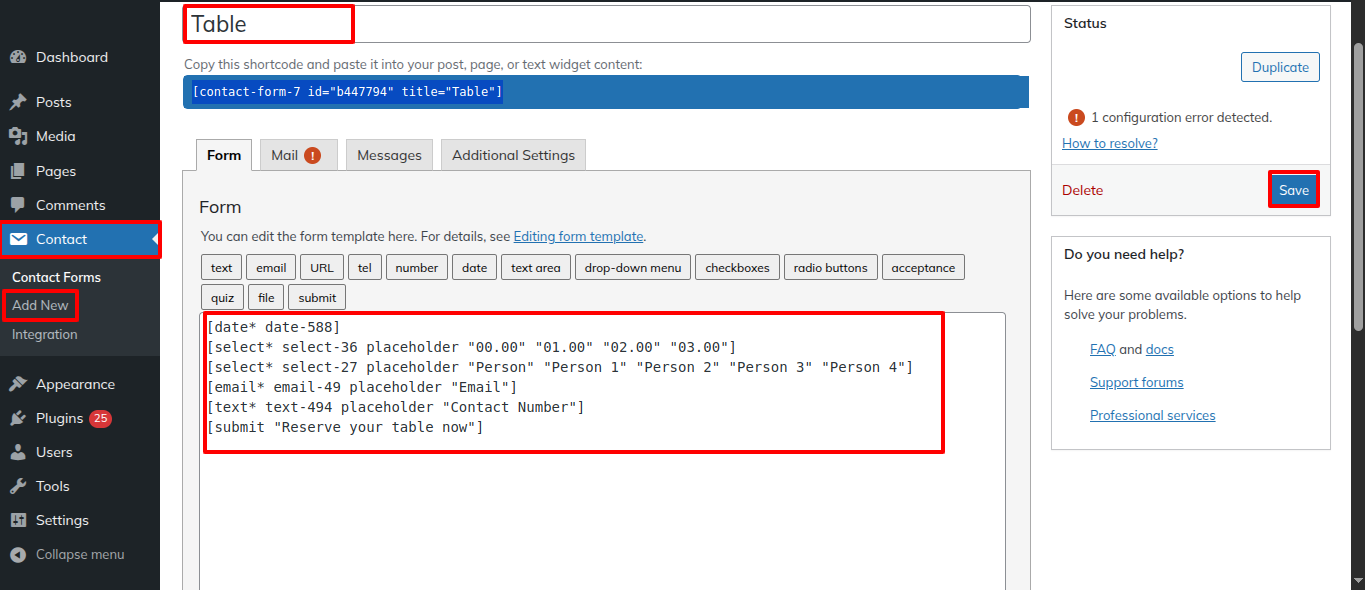Screen dimensions: 1365x590
Task: Click the Contact envelope icon
Action: (18, 239)
